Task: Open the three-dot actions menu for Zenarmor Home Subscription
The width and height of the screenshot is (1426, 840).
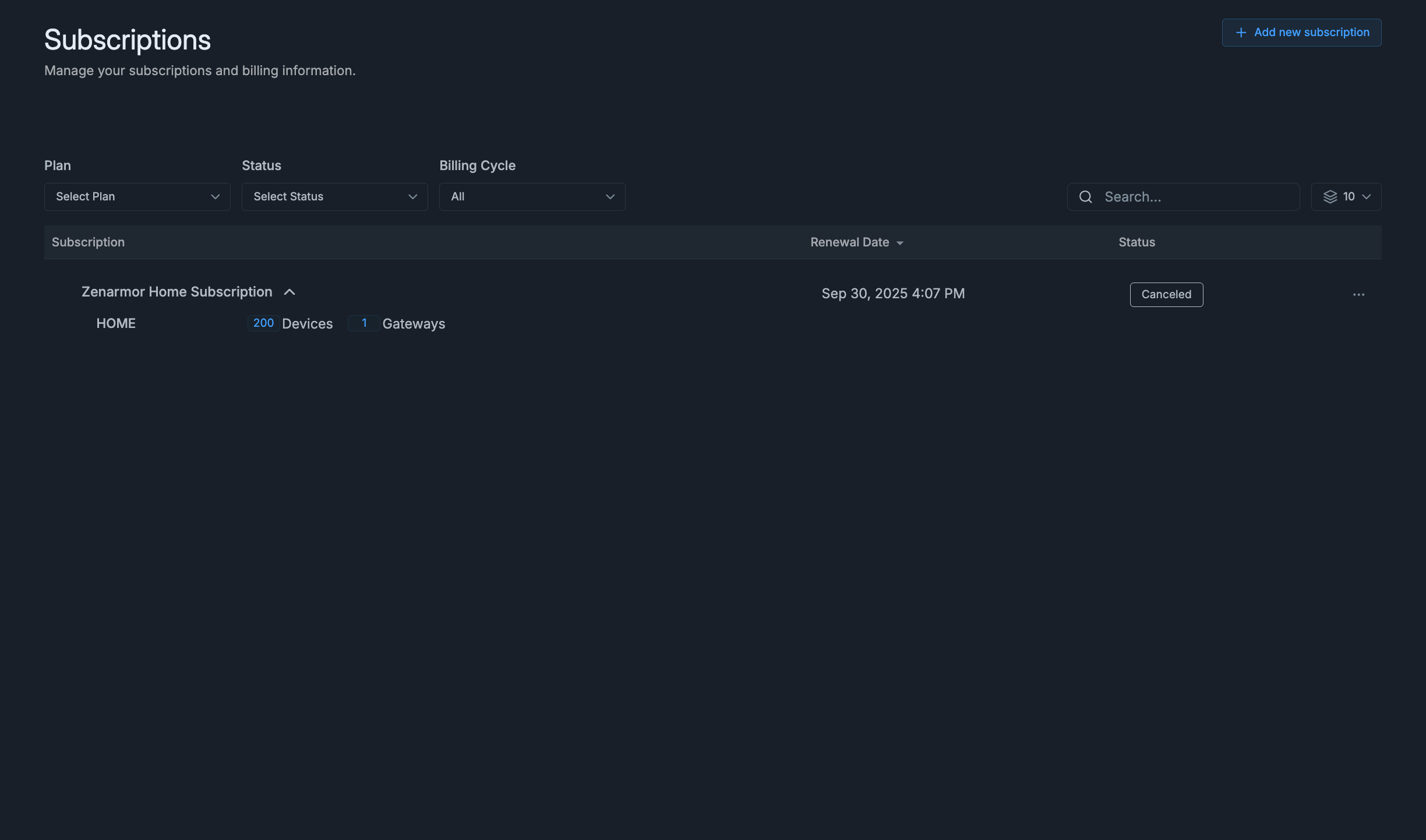Action: click(x=1360, y=294)
